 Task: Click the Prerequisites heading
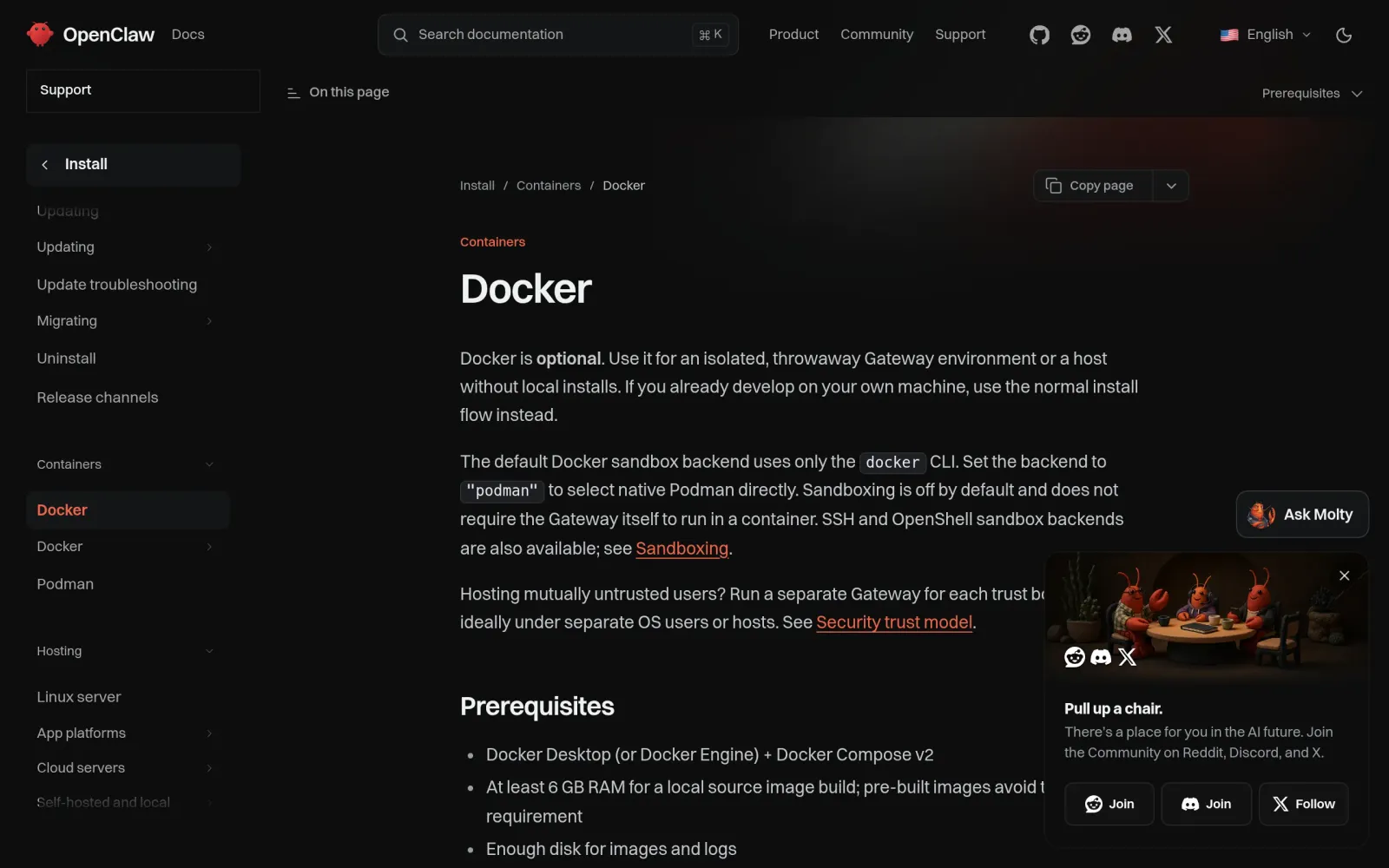tap(537, 707)
